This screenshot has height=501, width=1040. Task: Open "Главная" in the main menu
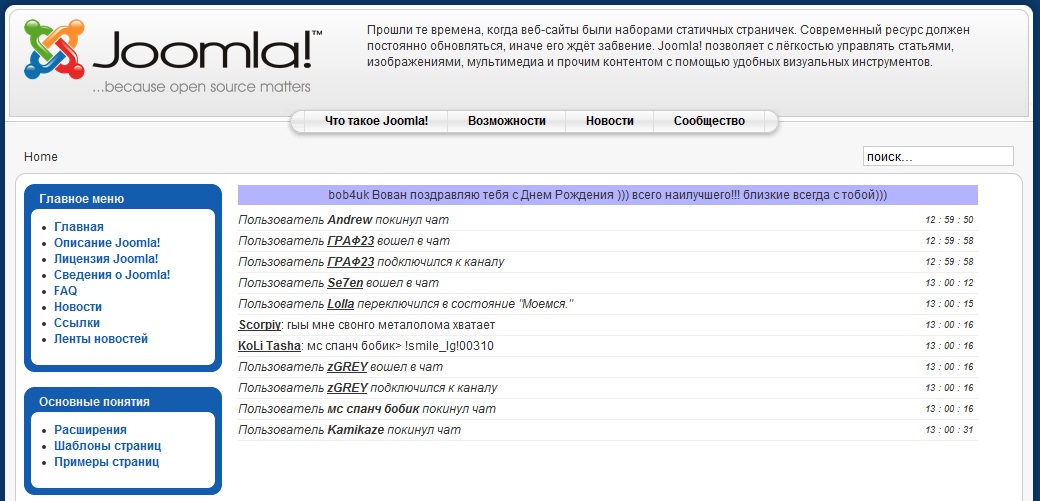pyautogui.click(x=79, y=227)
